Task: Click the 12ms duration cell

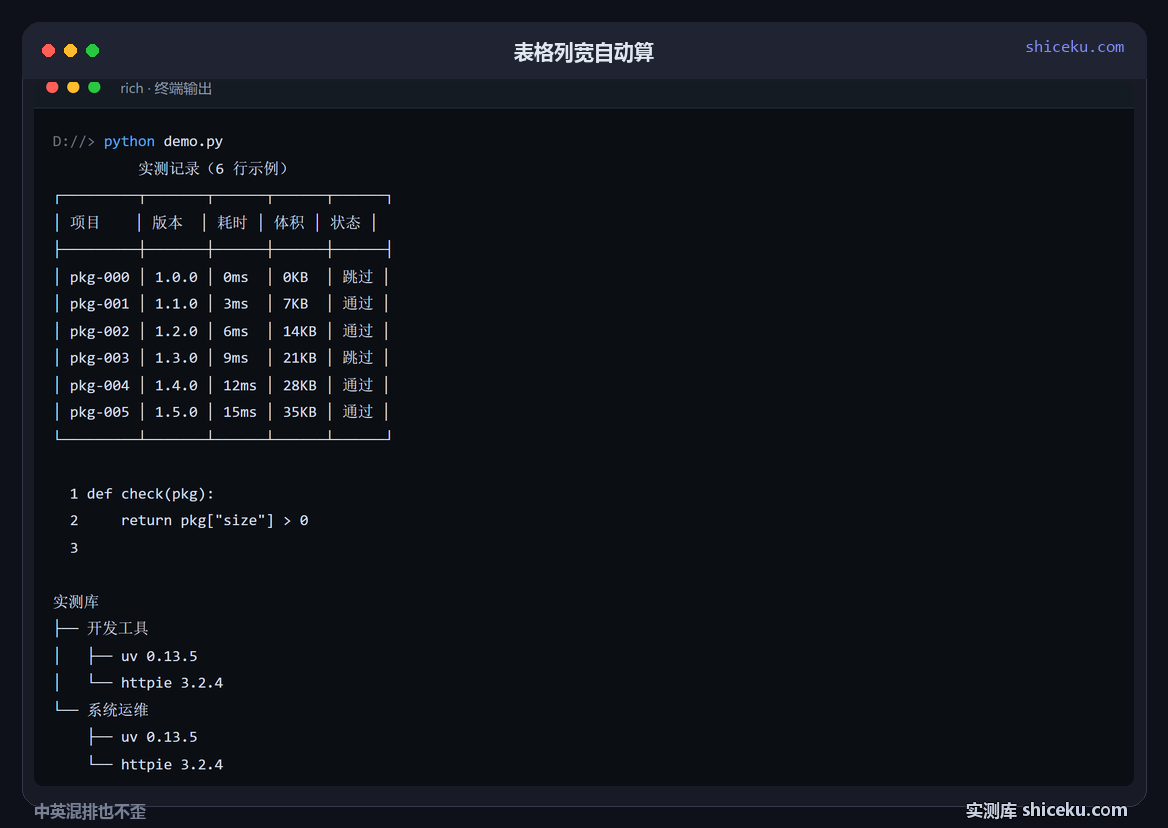Action: tap(240, 386)
